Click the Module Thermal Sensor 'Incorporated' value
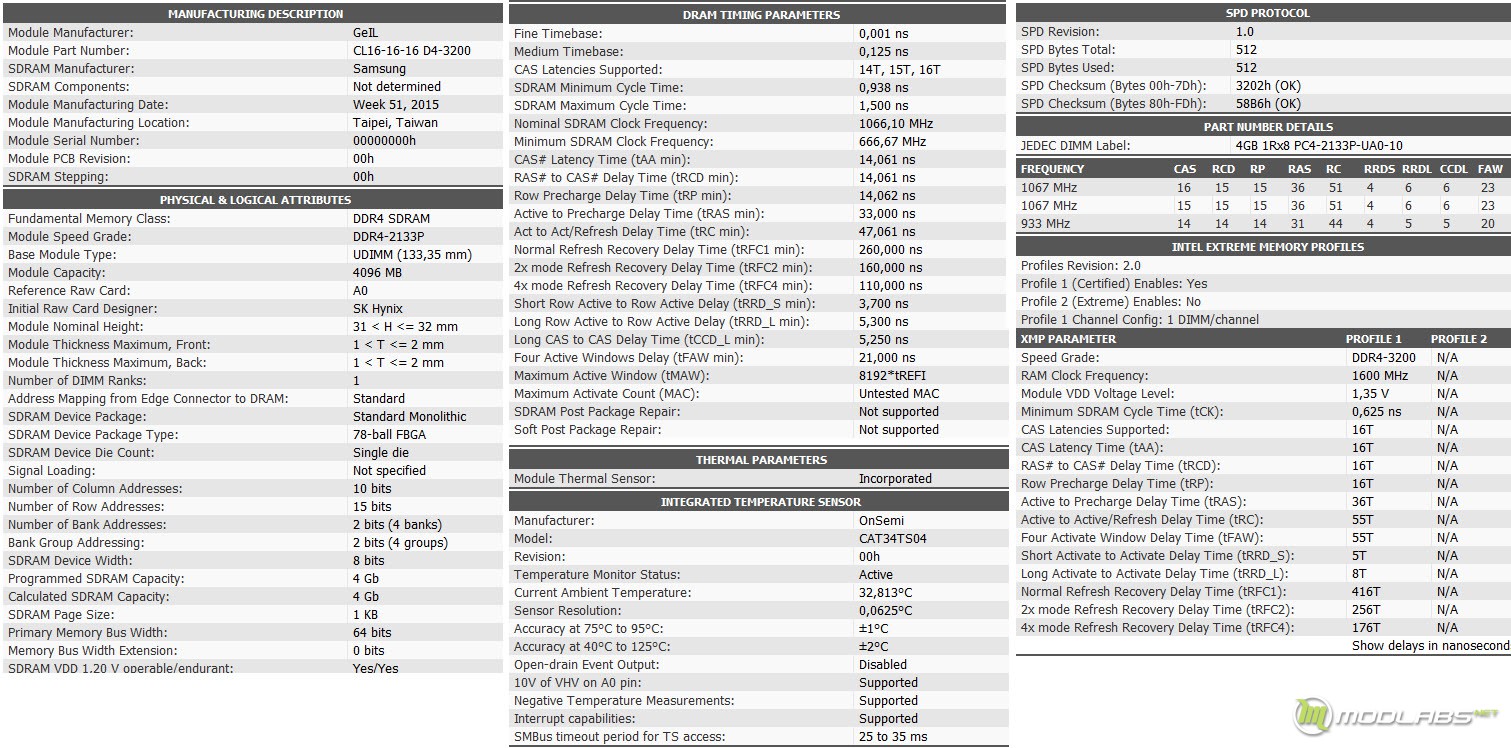Screen dimensions: 1511x748 point(895,479)
